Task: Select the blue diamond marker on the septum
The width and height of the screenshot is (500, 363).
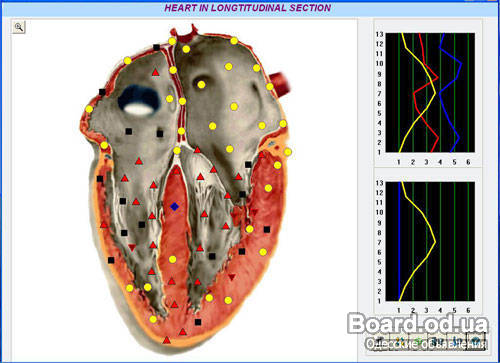Action: click(174, 207)
